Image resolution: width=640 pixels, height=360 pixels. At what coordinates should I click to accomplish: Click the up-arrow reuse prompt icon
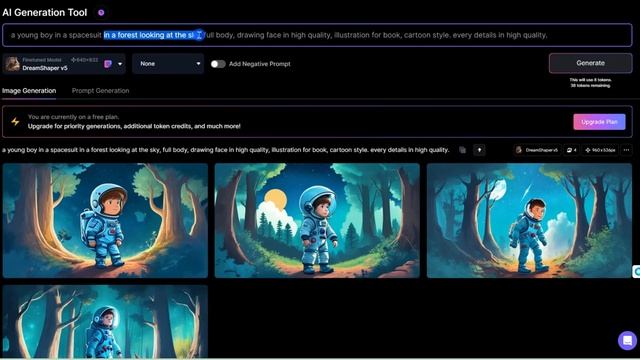click(480, 150)
